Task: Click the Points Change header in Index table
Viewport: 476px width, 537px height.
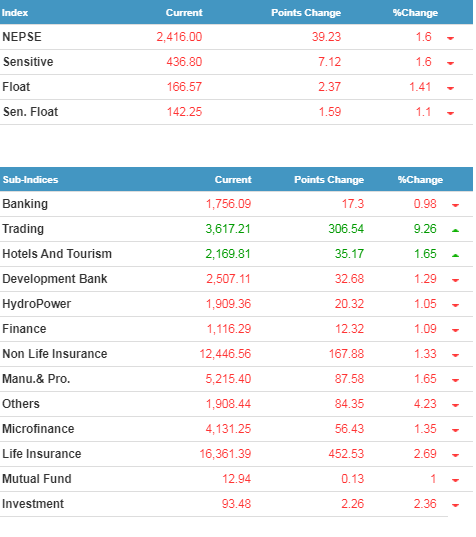Action: click(306, 13)
